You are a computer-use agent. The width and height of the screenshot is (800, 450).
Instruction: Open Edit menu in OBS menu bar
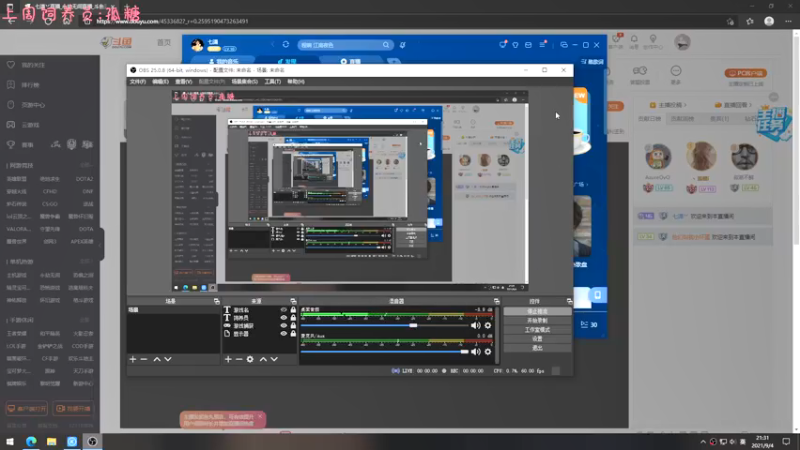click(x=160, y=82)
